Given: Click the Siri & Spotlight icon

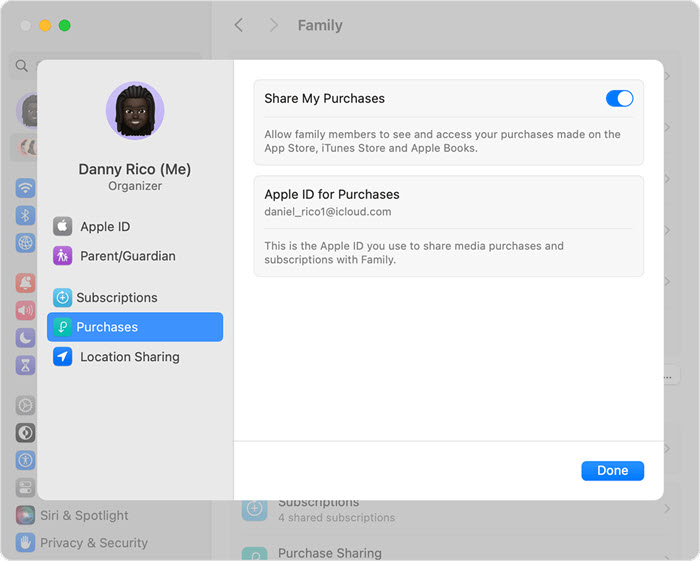Looking at the screenshot, I should pyautogui.click(x=25, y=516).
